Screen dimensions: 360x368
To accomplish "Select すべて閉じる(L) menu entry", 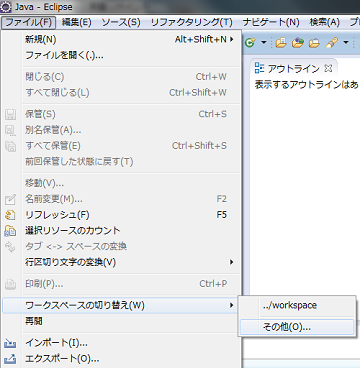I will [121, 92].
